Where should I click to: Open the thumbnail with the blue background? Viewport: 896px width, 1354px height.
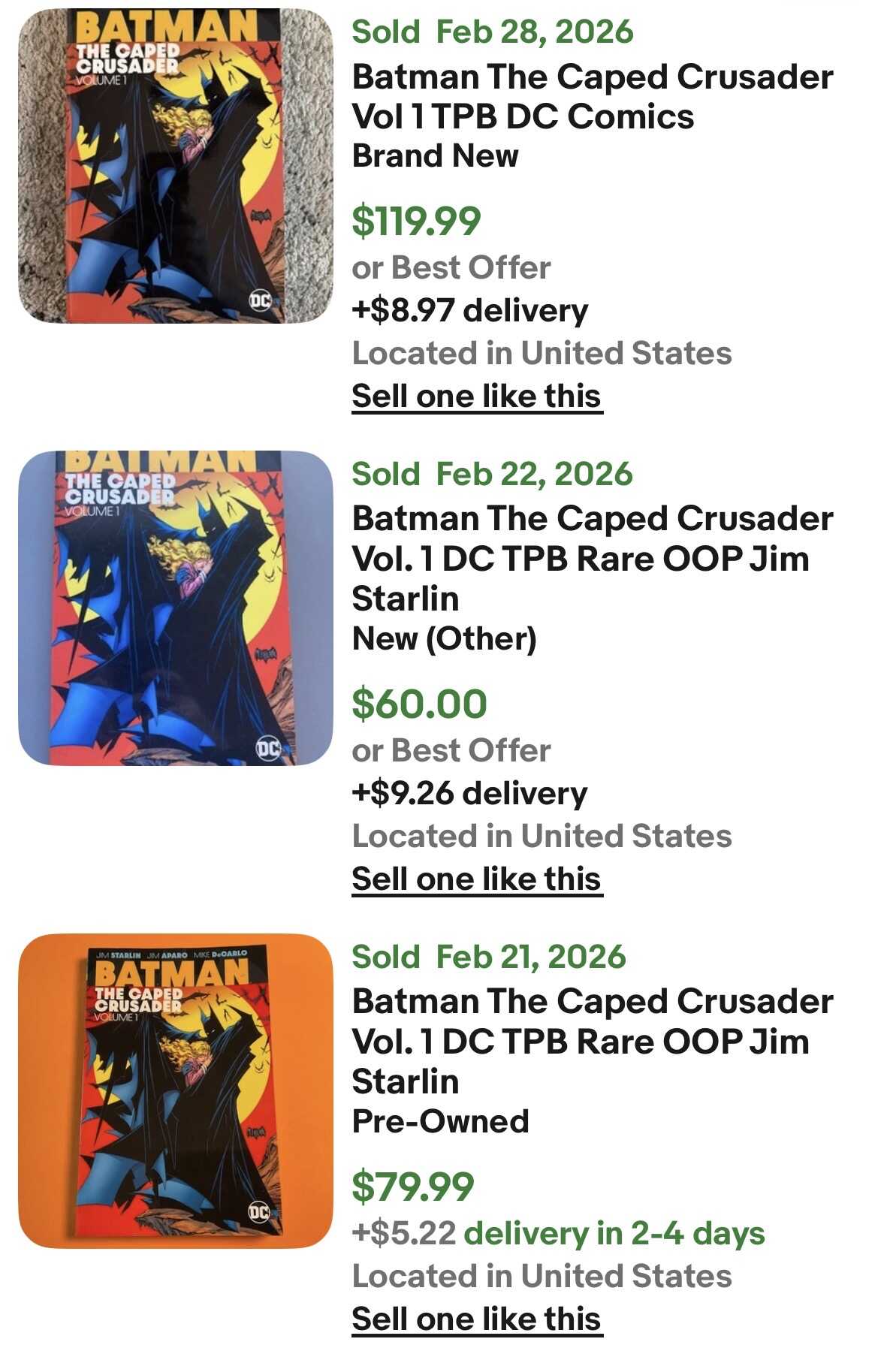point(175,608)
